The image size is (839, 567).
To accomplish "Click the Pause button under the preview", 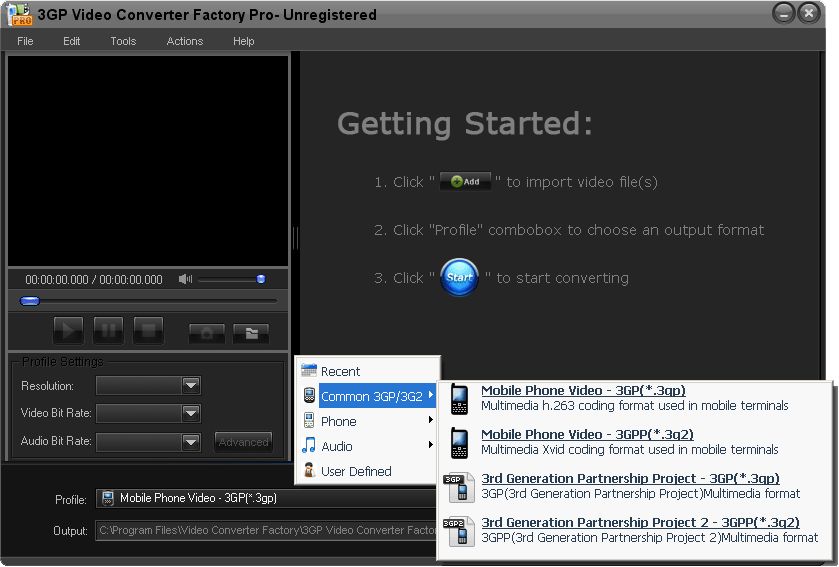I will point(108,330).
